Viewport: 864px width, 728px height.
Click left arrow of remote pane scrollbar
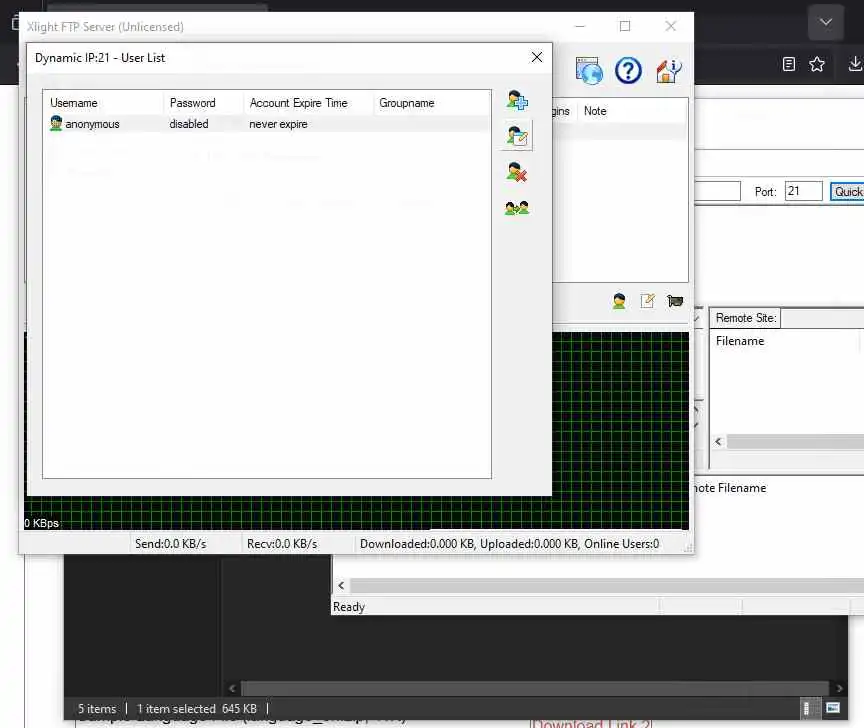coord(719,441)
